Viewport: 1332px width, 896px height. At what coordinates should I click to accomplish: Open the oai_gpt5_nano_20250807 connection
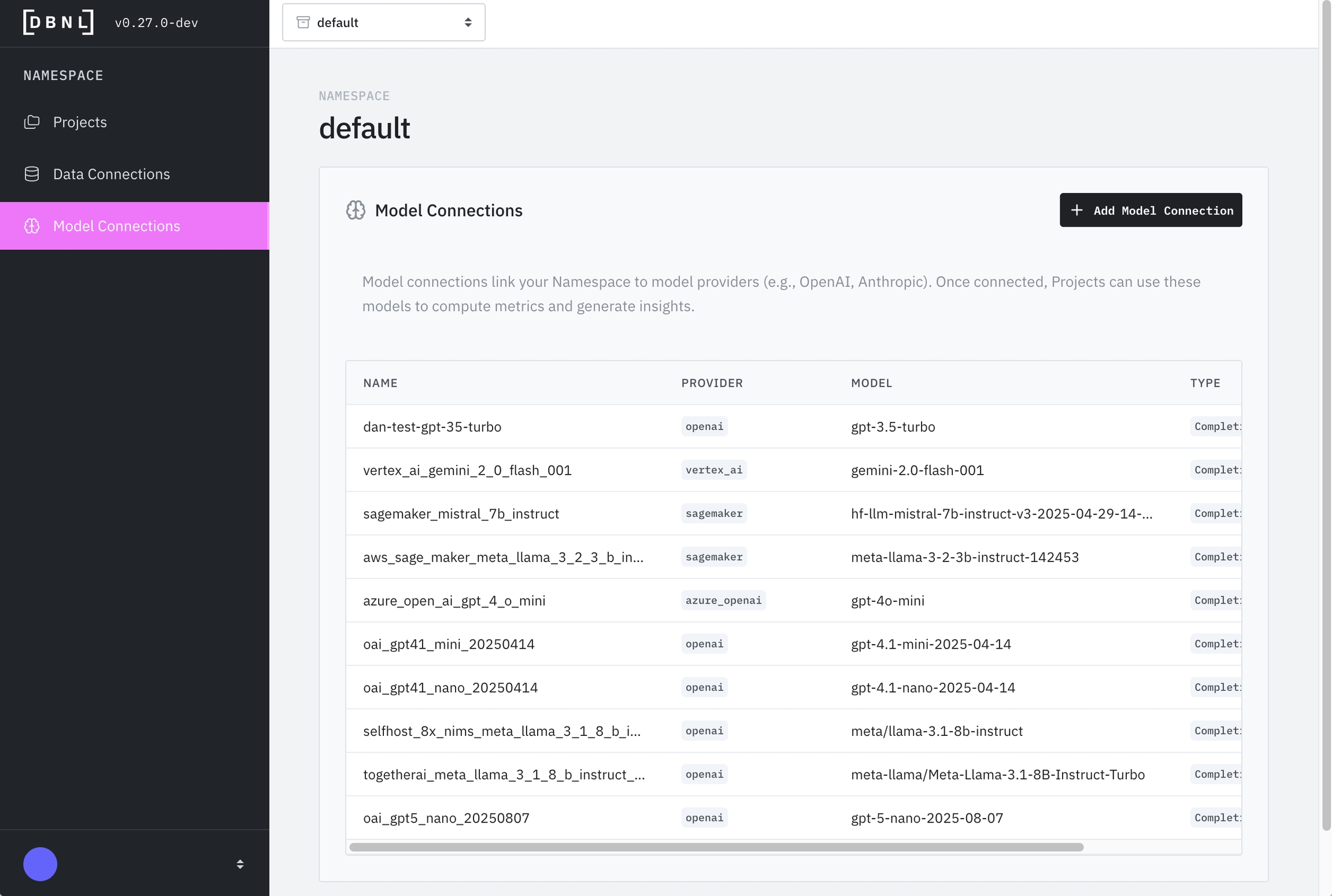(x=446, y=818)
